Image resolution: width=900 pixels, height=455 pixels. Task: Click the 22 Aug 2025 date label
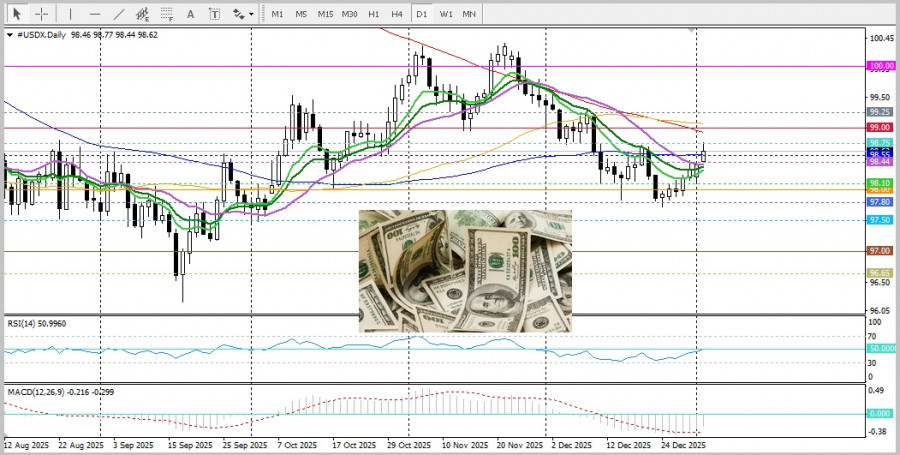pos(82,445)
